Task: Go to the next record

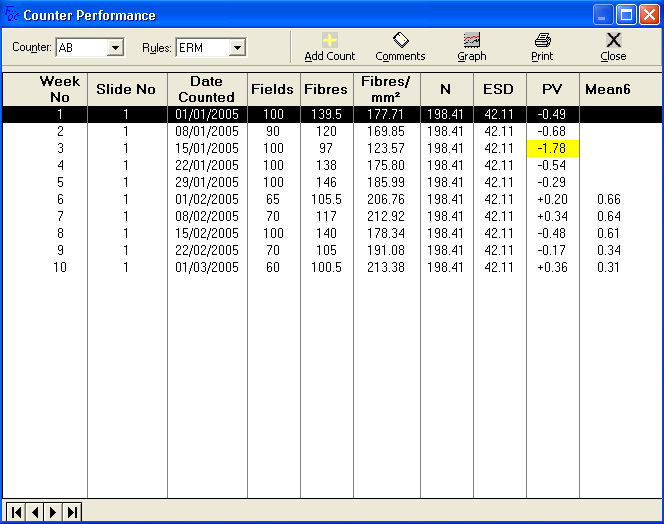Action: pyautogui.click(x=53, y=512)
